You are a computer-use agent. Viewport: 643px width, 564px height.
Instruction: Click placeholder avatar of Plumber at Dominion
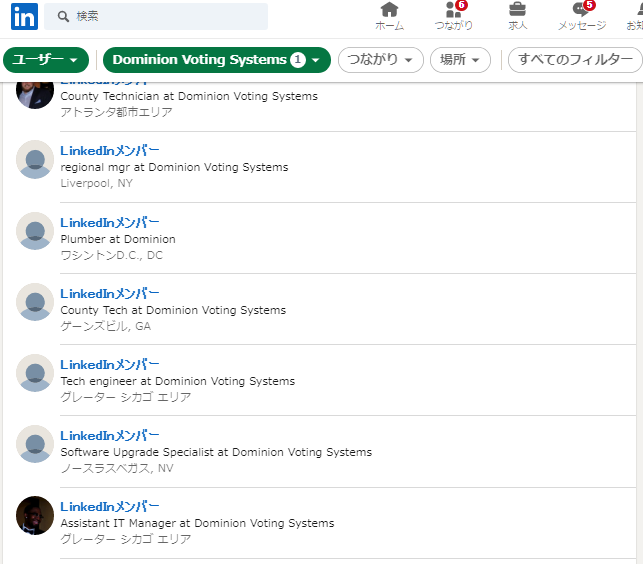point(35,231)
